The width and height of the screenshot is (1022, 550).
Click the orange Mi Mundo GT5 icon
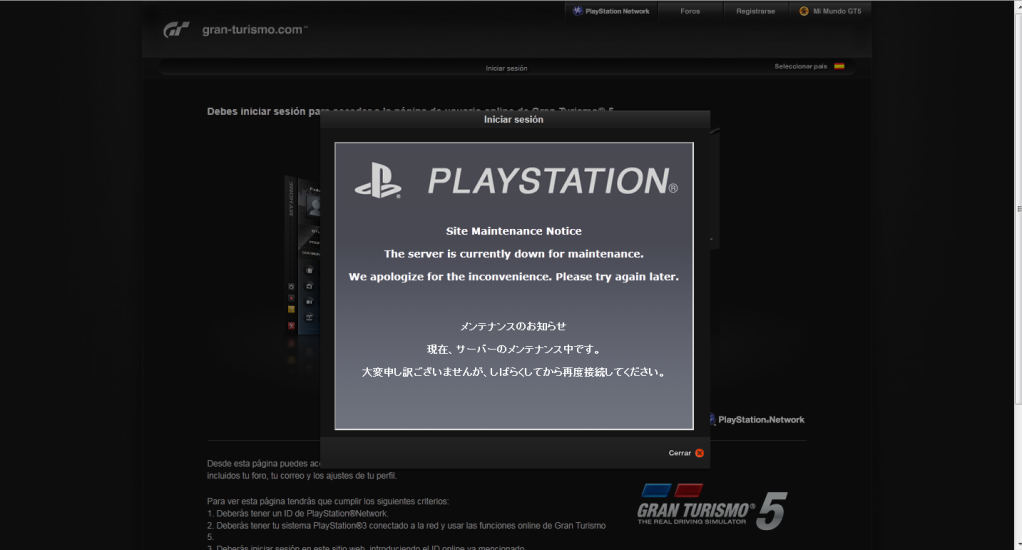pyautogui.click(x=803, y=11)
